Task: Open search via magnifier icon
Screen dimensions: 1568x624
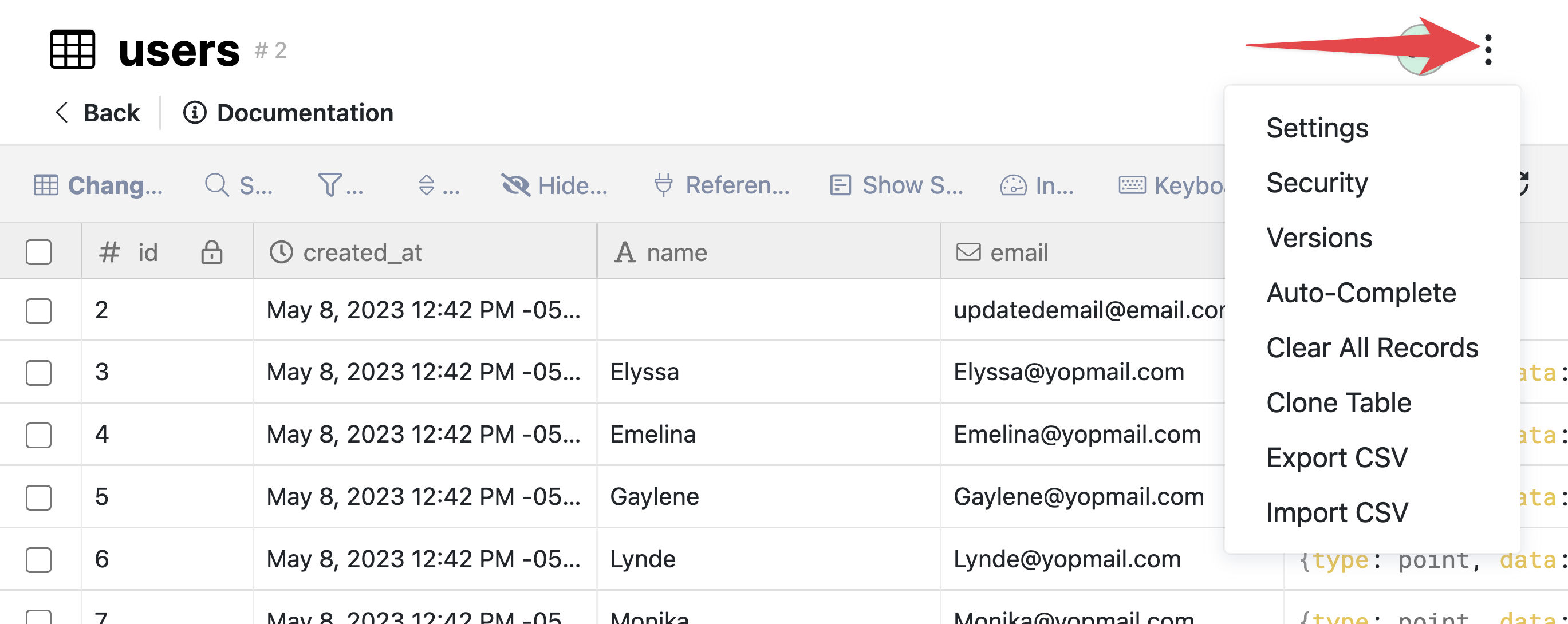Action: 216,185
